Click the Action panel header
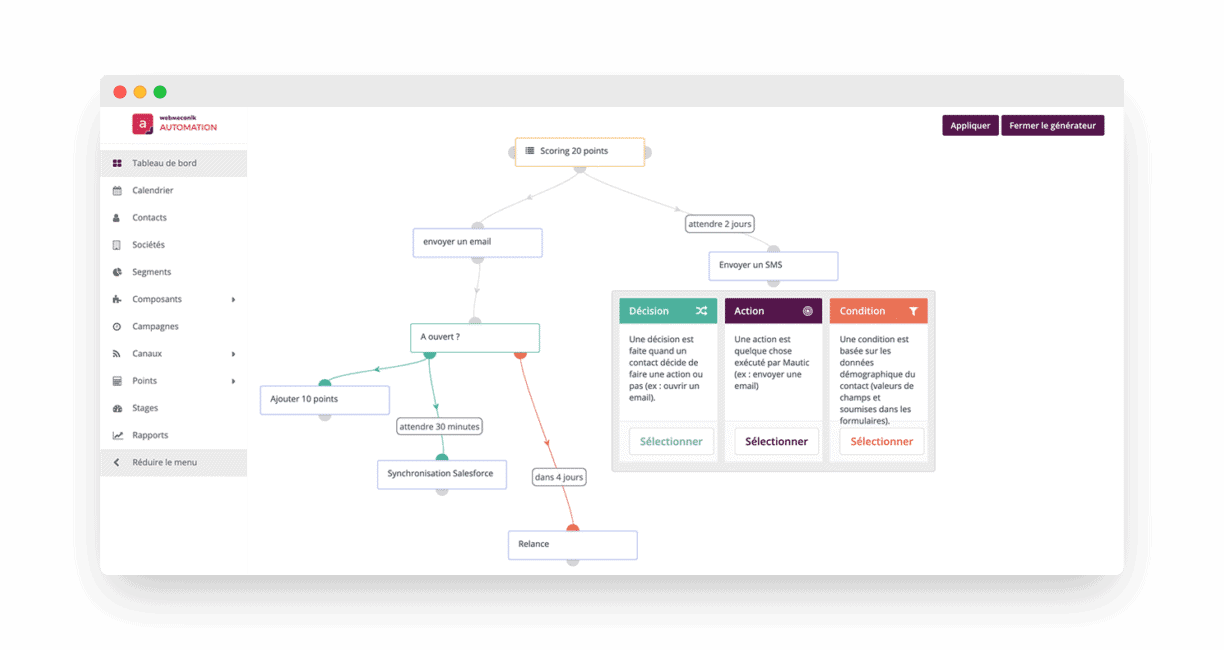 773,311
